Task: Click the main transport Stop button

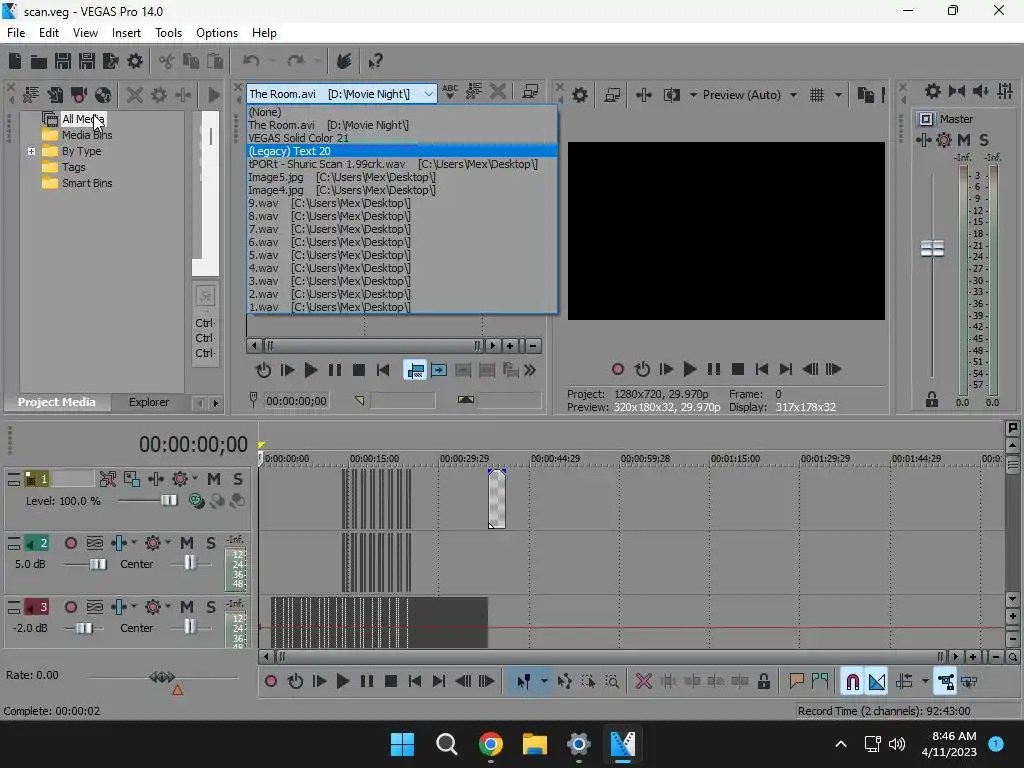Action: coord(391,682)
